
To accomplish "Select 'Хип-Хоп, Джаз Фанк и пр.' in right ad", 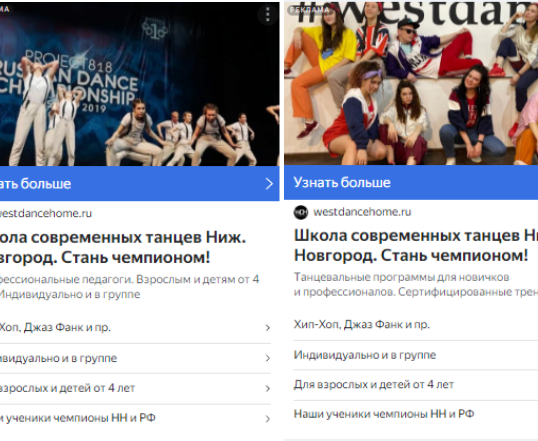I will pos(362,324).
